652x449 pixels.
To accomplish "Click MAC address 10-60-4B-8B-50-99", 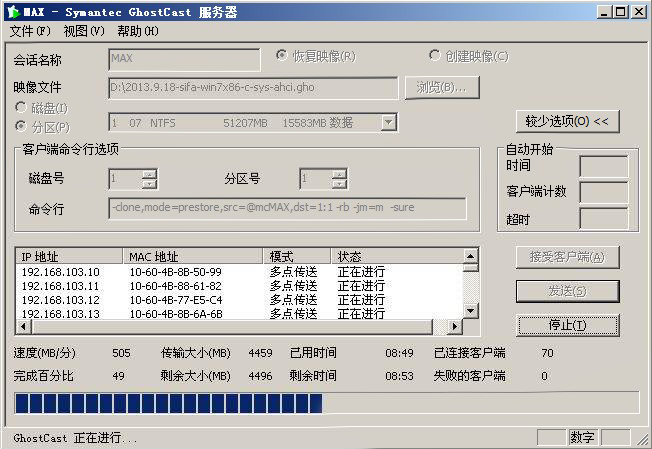I will [x=175, y=272].
